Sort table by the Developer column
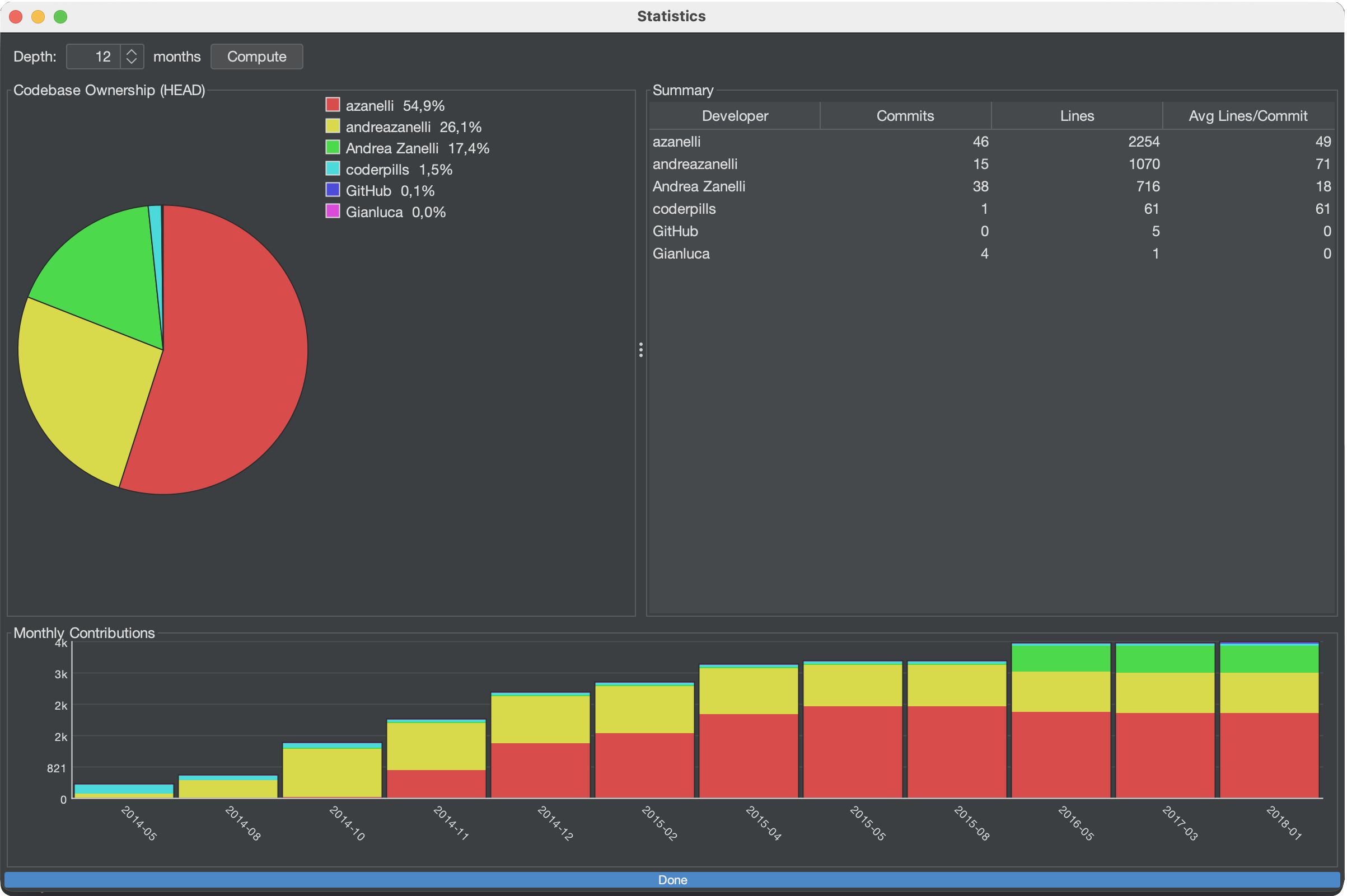 (x=735, y=115)
